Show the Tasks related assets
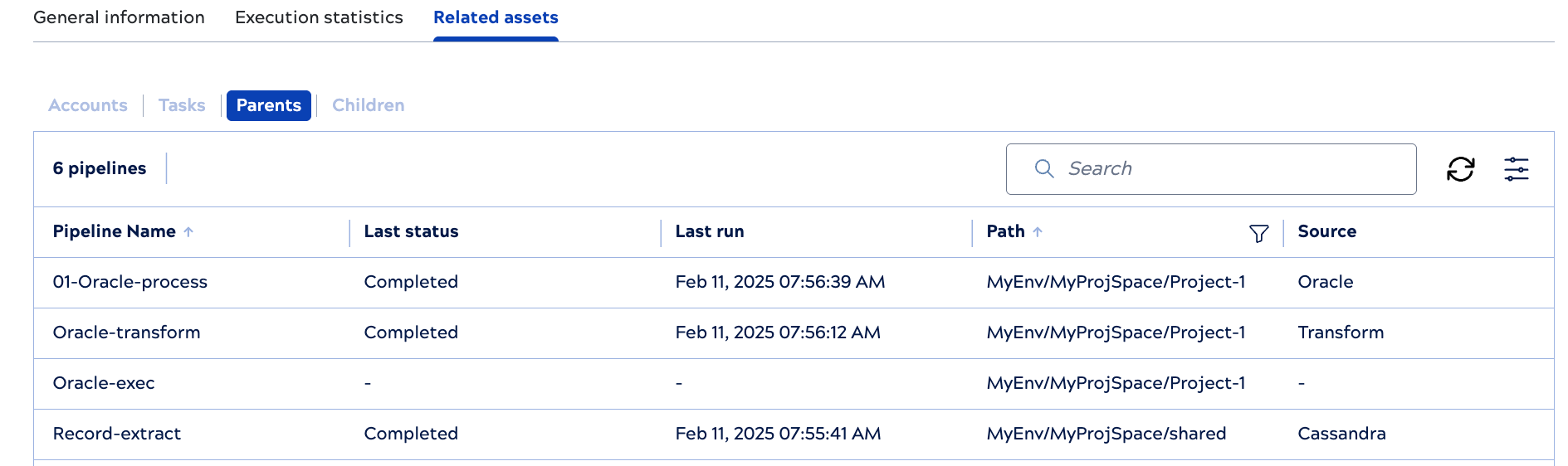The image size is (1568, 466). [182, 105]
